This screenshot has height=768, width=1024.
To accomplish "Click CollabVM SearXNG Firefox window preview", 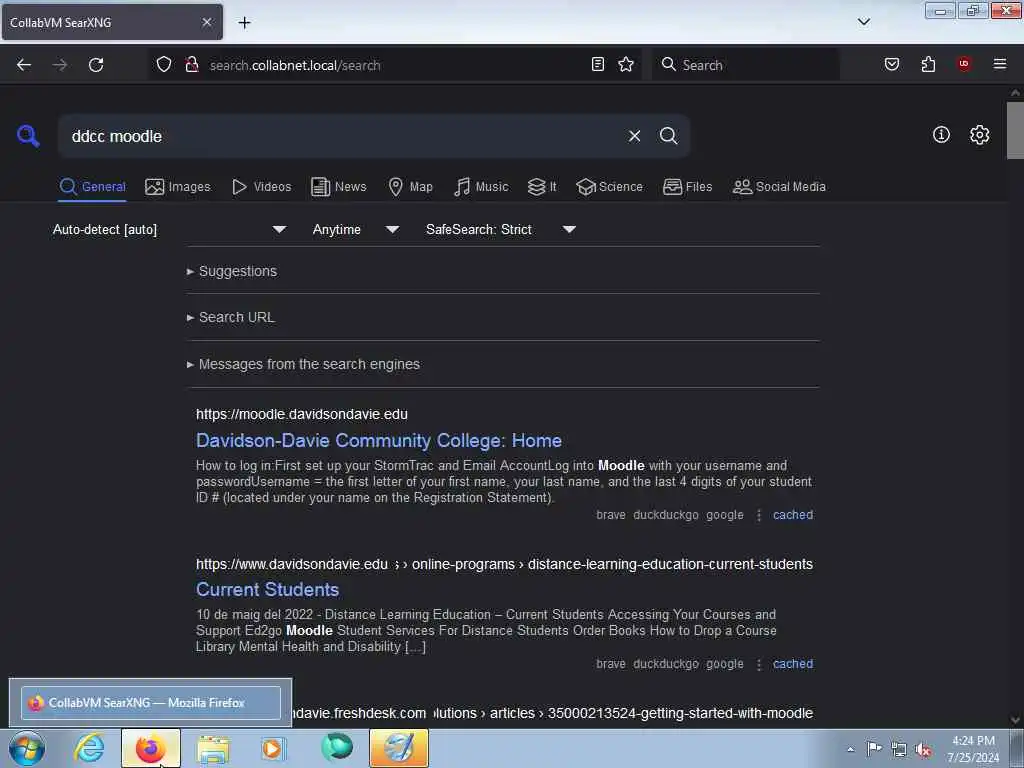I will 151,703.
